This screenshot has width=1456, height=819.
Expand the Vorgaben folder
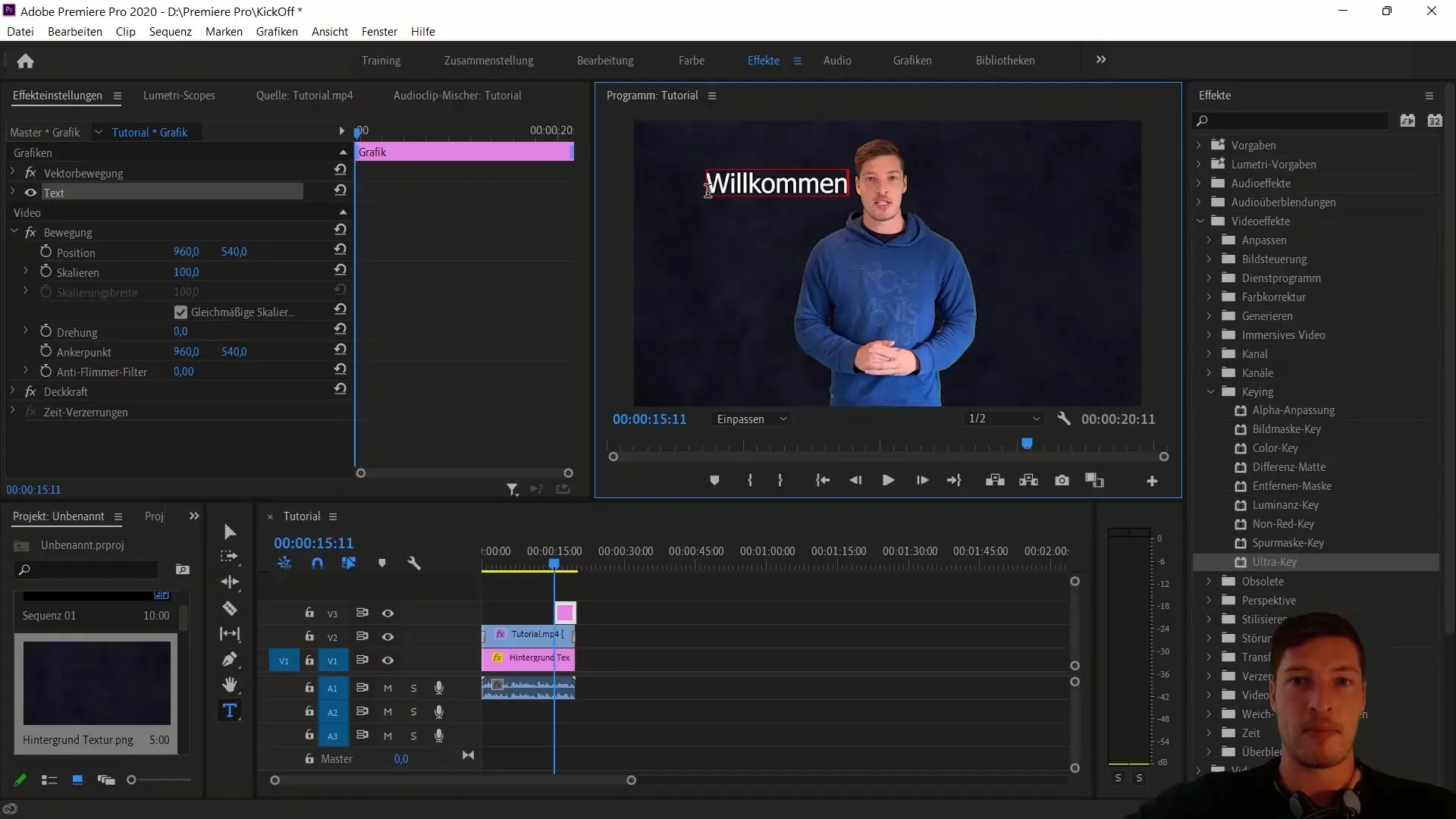click(x=1199, y=145)
